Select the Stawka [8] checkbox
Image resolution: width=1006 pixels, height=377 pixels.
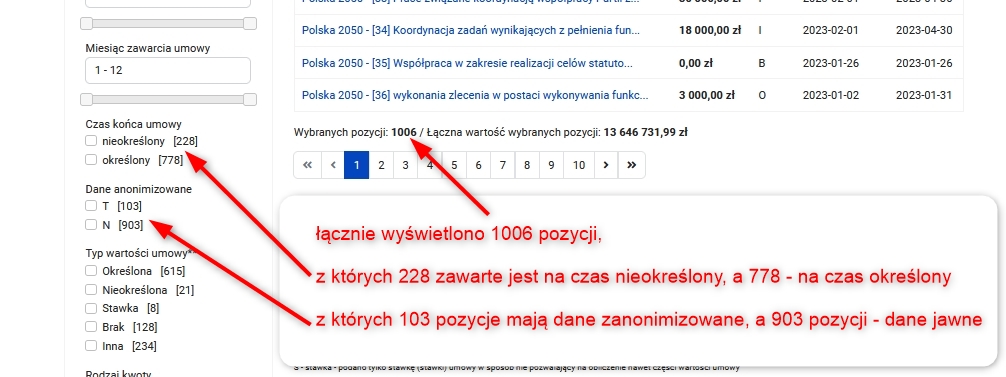(91, 308)
